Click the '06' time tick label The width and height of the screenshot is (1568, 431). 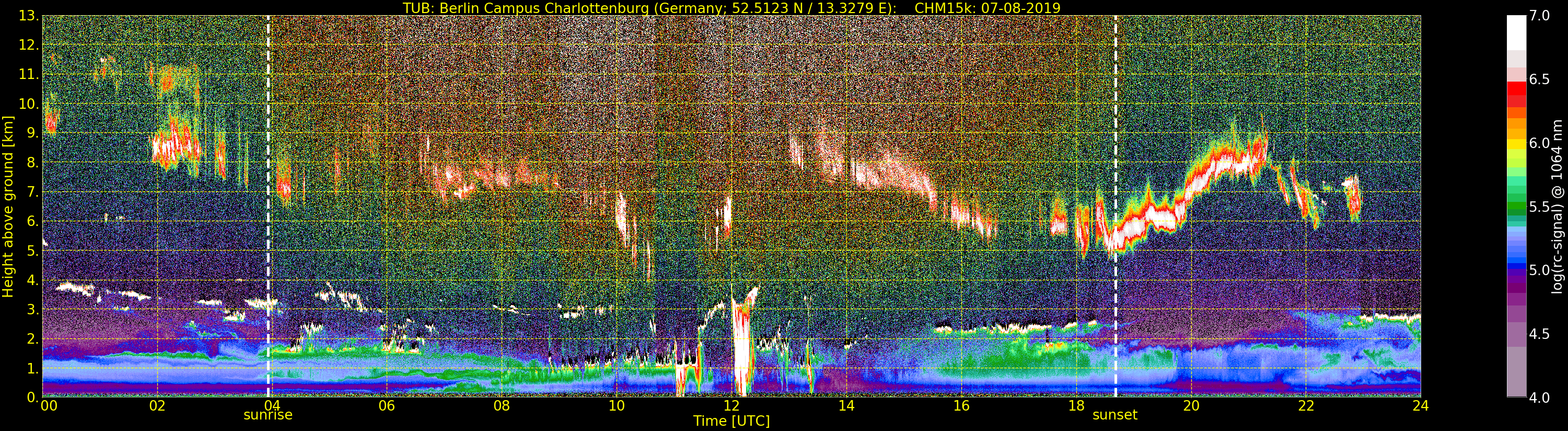point(387,405)
